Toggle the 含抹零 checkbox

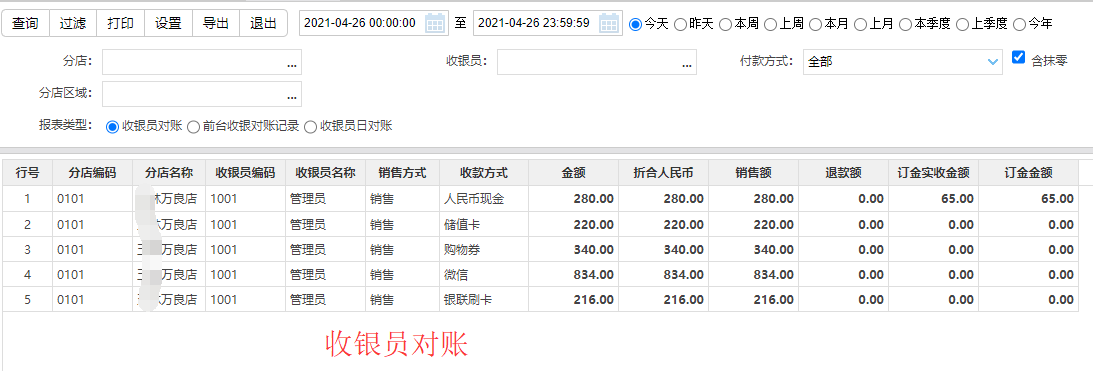coord(1018,57)
